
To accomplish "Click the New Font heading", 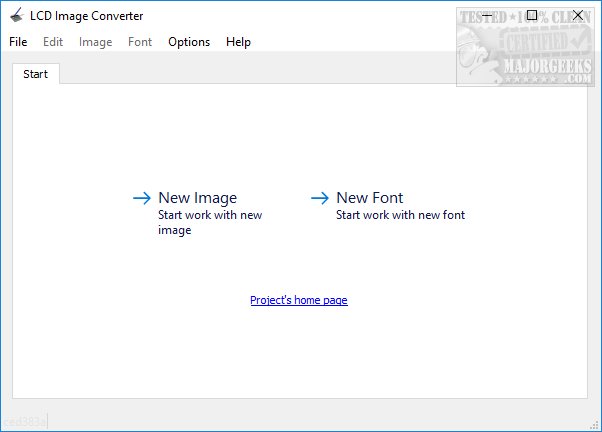I will point(369,198).
